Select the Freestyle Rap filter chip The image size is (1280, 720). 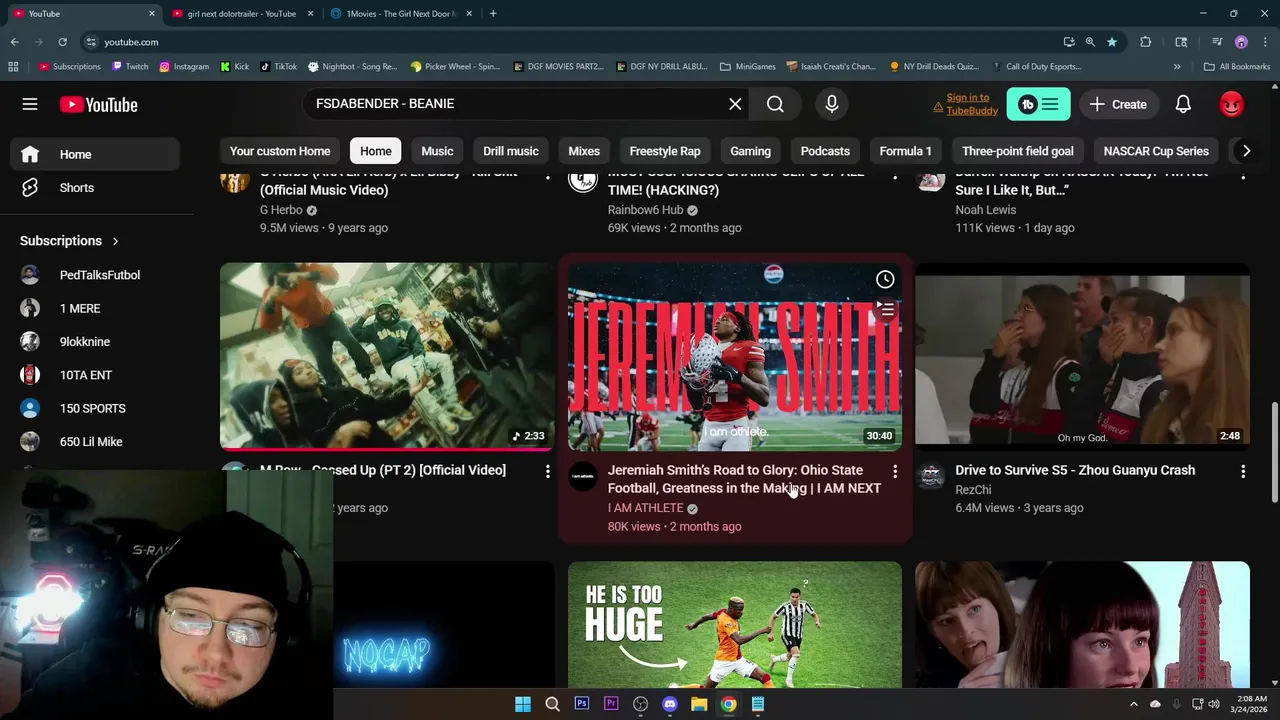coord(665,151)
